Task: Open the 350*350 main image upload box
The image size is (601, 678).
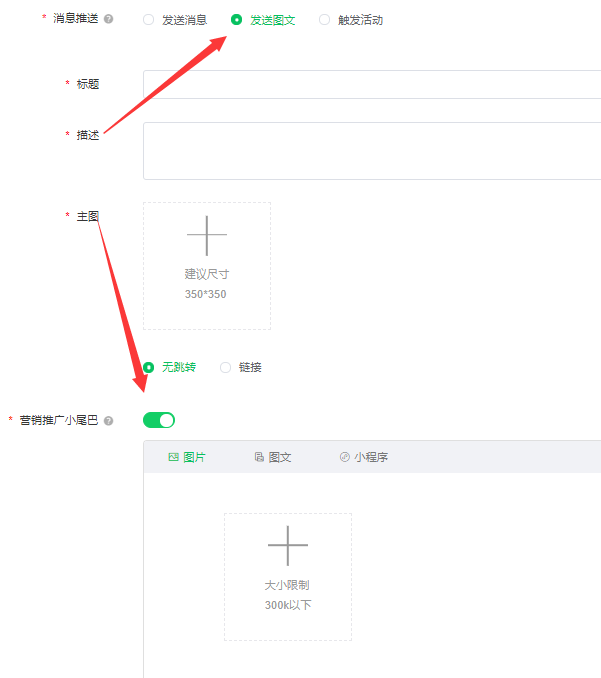Action: (x=207, y=266)
